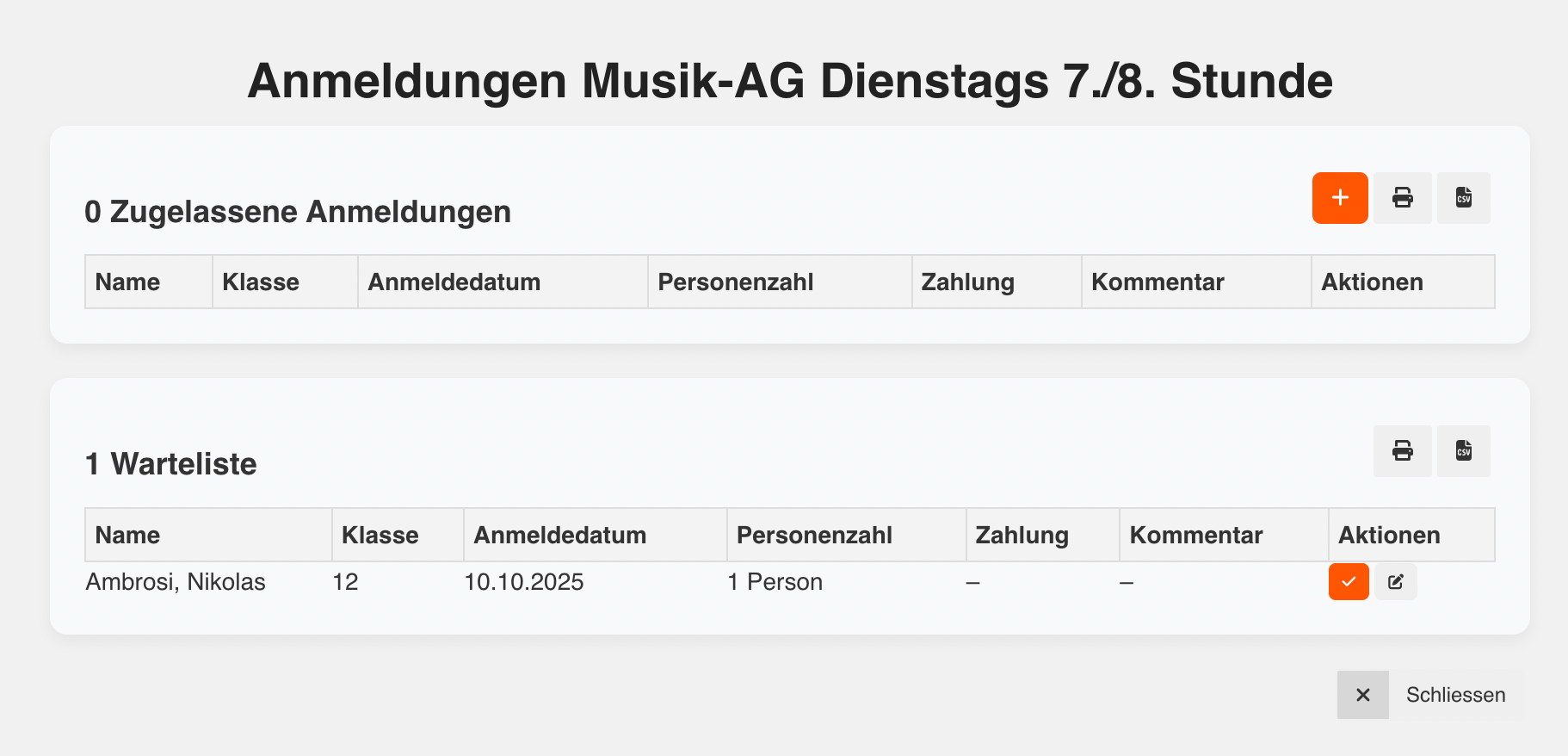Click Personenzahl header in approved table
1568x756 pixels.
click(x=735, y=282)
